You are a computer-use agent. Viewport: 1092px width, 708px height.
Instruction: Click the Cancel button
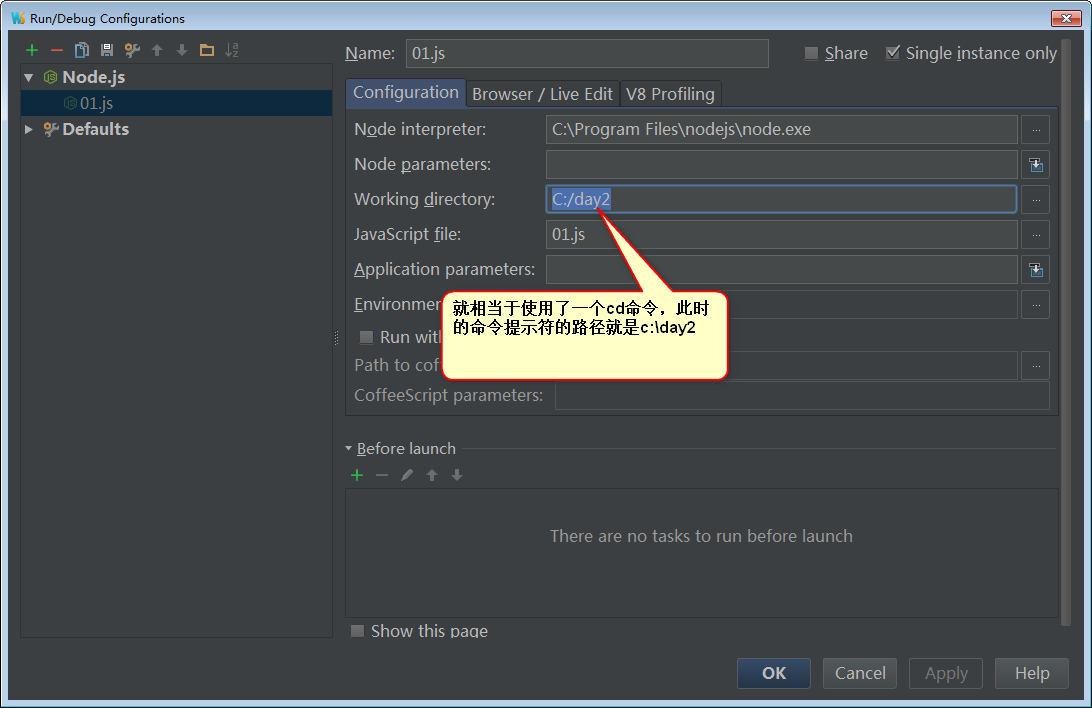tap(860, 673)
